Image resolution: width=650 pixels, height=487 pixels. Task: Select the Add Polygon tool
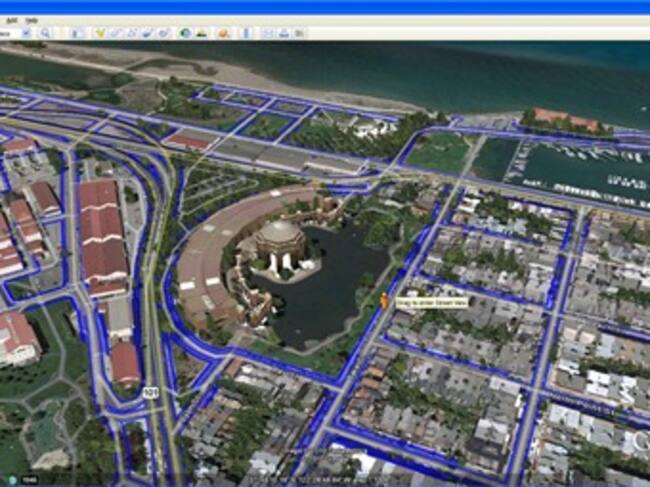point(116,33)
